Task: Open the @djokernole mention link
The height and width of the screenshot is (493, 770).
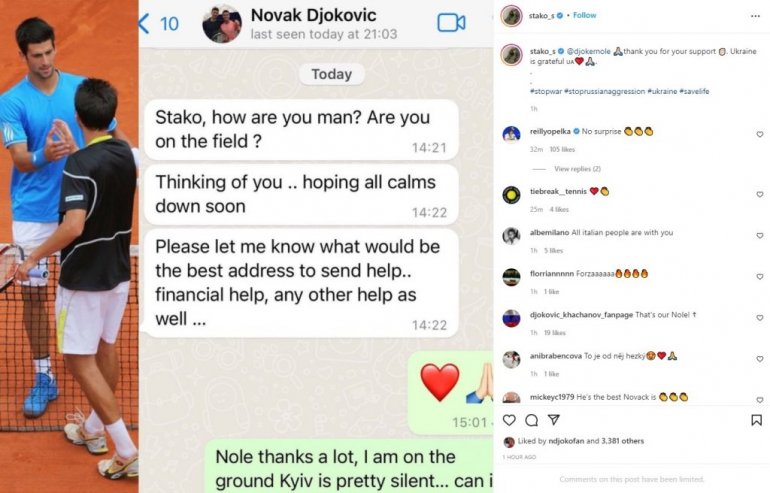Action: 588,51
